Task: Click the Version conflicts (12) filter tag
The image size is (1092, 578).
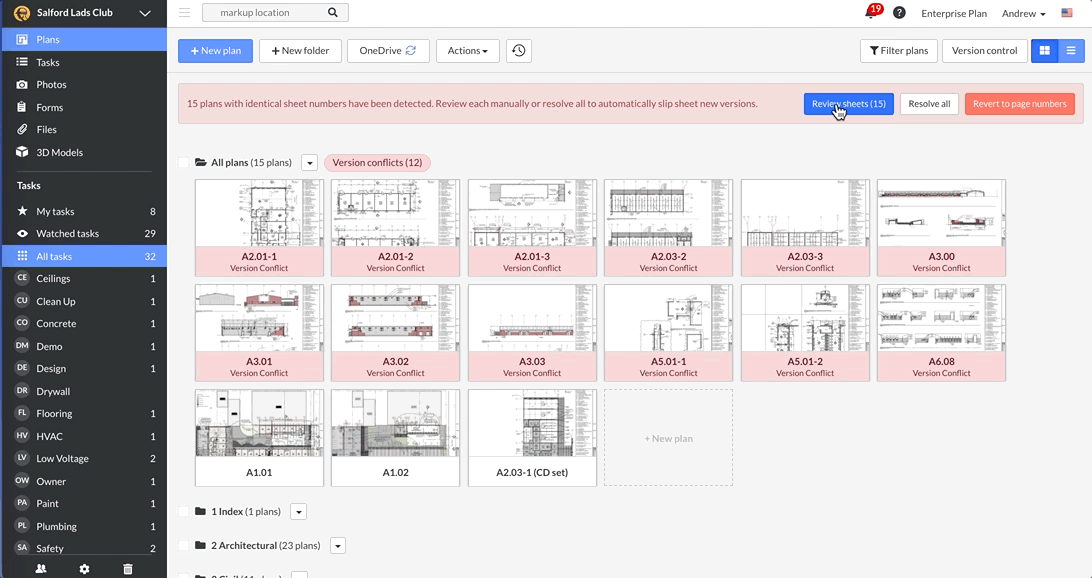Action: click(377, 163)
